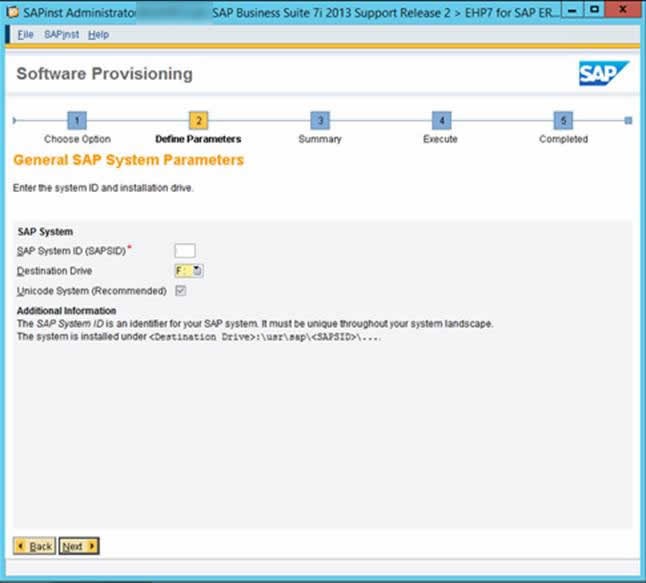Select step 1 Choose Option marker
This screenshot has height=583, width=646.
click(x=77, y=120)
